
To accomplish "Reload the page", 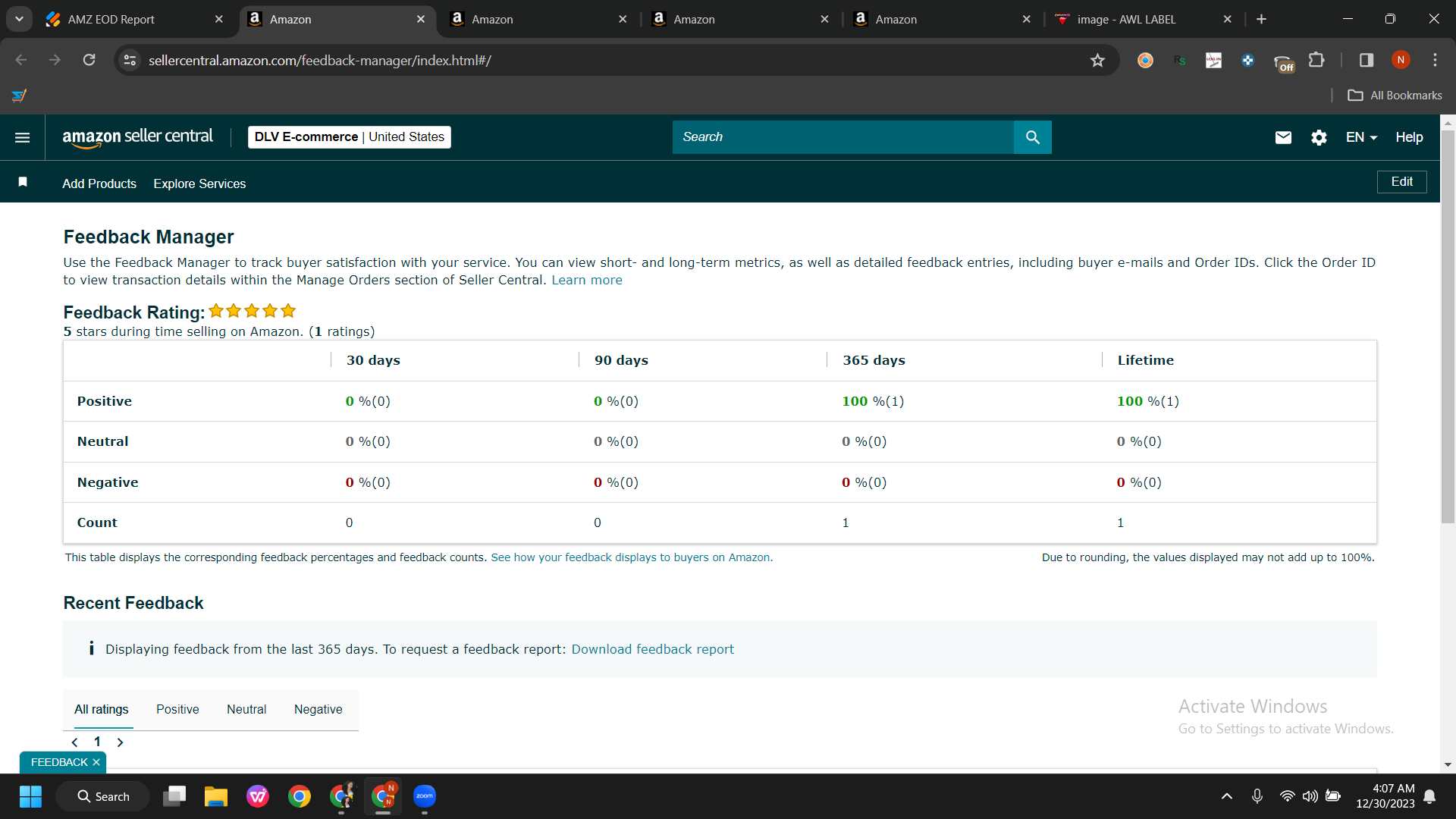I will 89,60.
